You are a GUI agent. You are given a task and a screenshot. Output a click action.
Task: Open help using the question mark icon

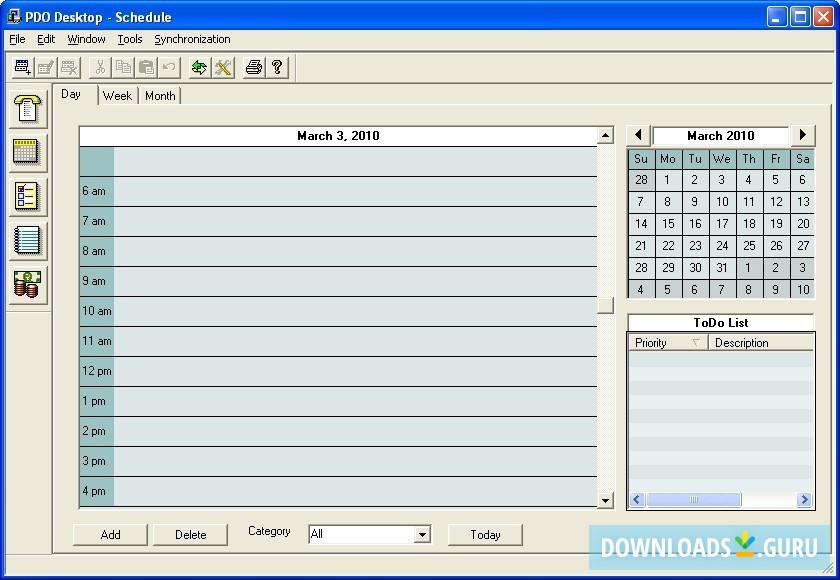(x=278, y=67)
